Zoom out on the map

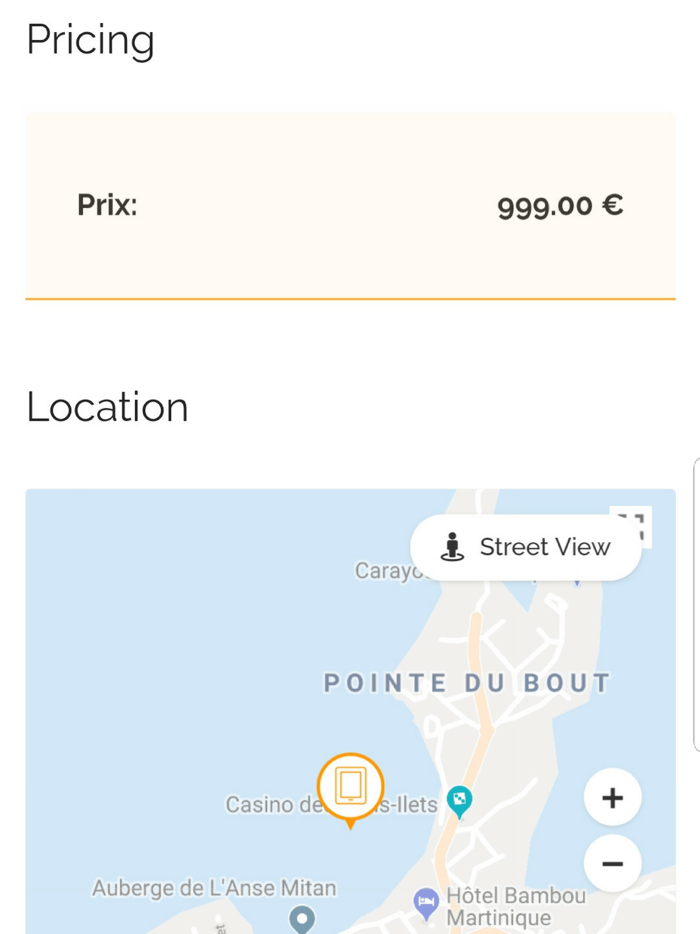612,863
